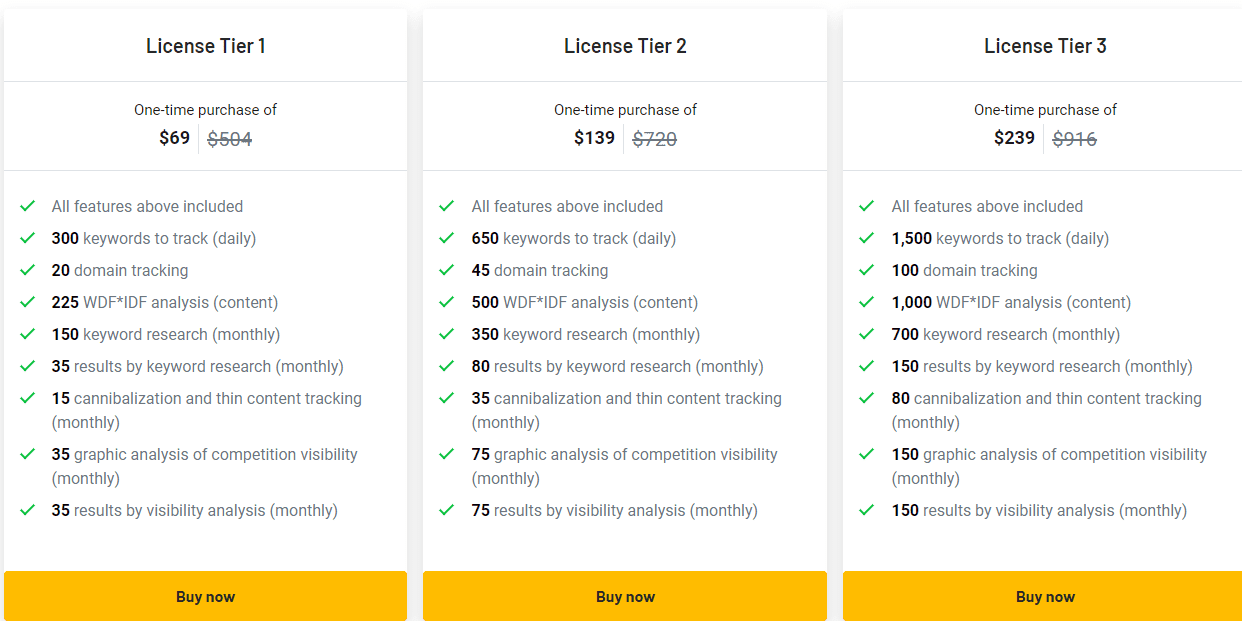Click checkmark beside 1,500 keywords to track

(x=867, y=238)
